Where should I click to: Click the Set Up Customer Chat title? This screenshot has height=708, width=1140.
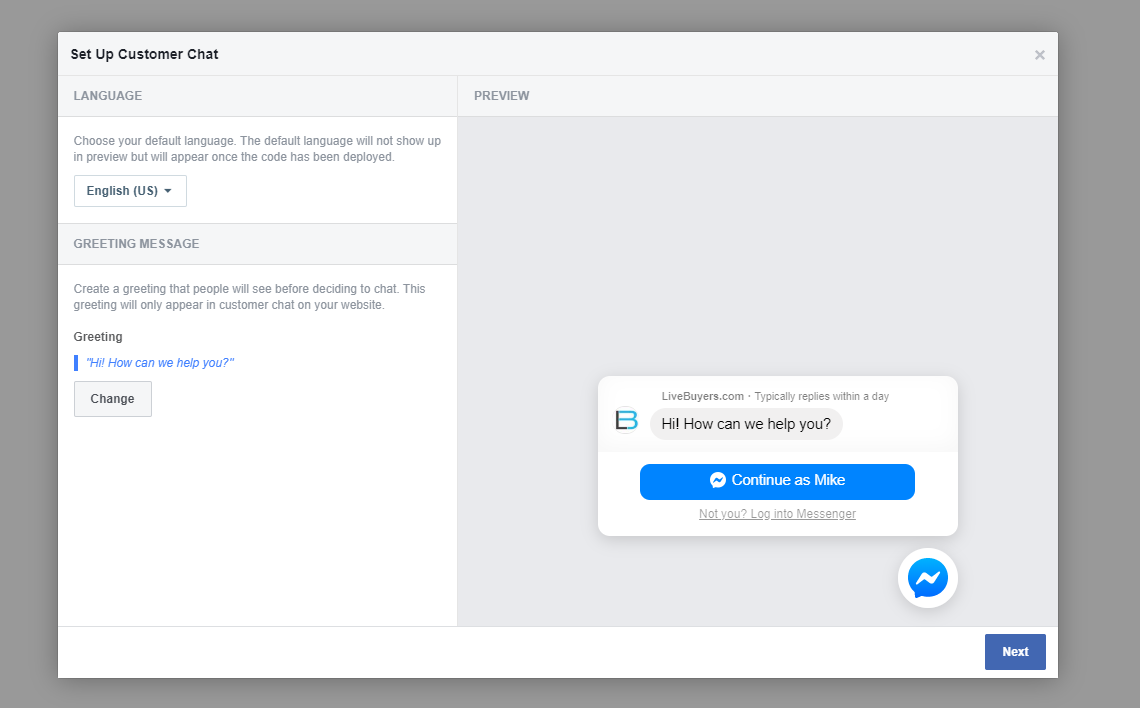point(145,55)
